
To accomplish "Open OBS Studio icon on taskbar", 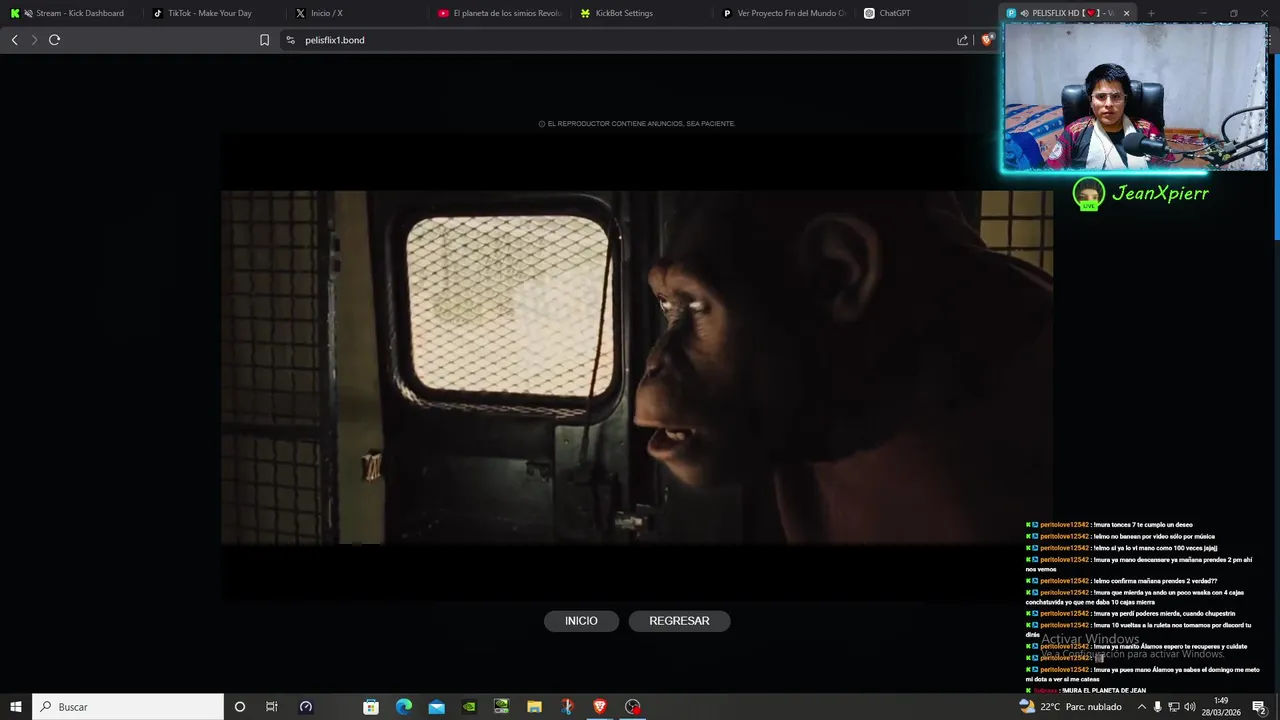I will [632, 707].
